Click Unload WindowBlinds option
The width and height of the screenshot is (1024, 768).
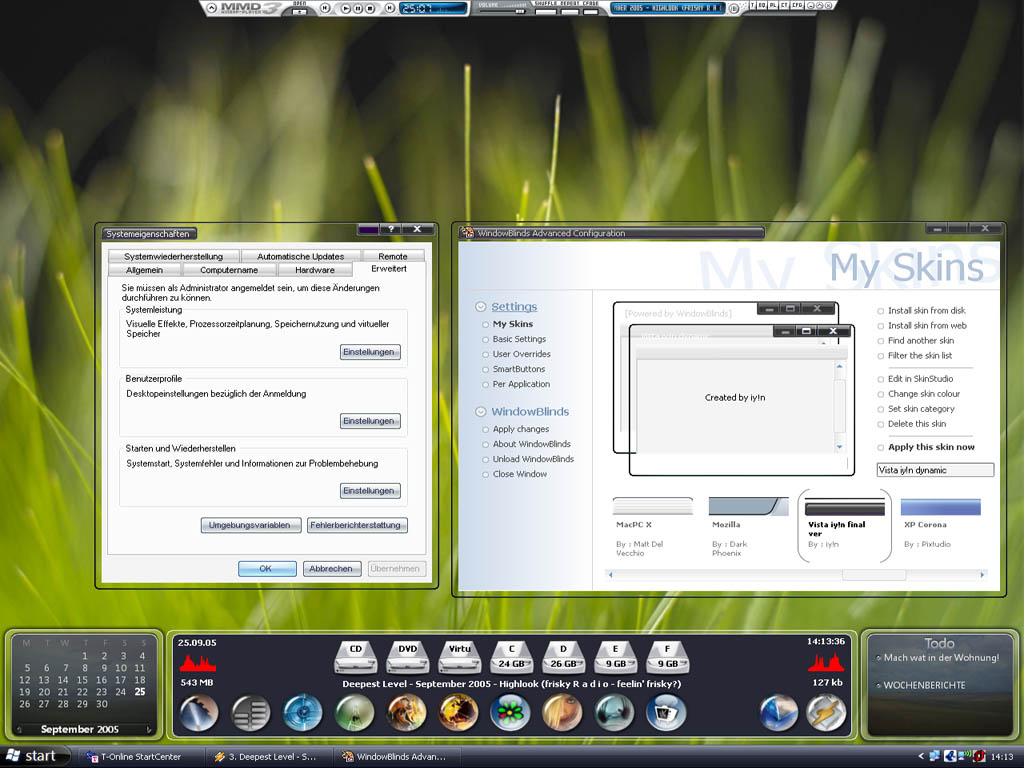click(x=533, y=459)
